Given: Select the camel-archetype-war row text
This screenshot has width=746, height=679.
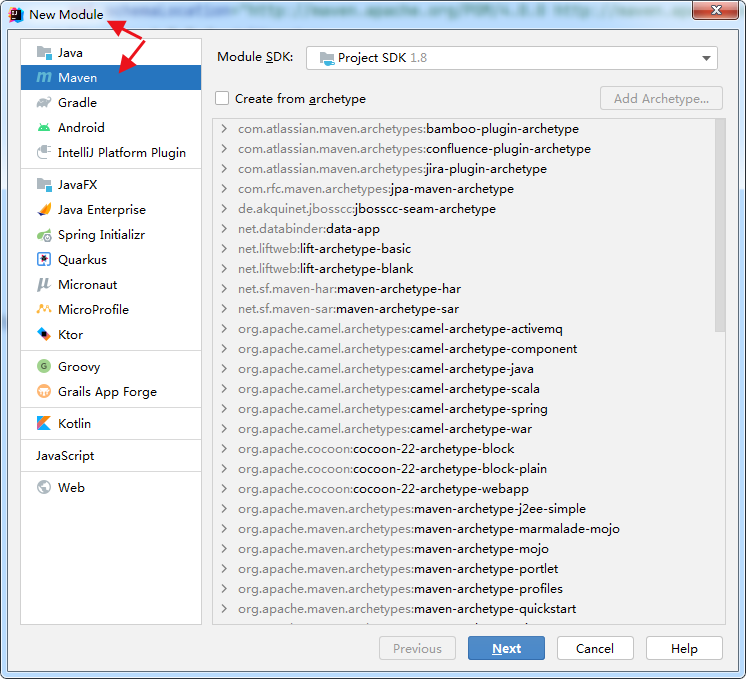Looking at the screenshot, I should point(385,429).
